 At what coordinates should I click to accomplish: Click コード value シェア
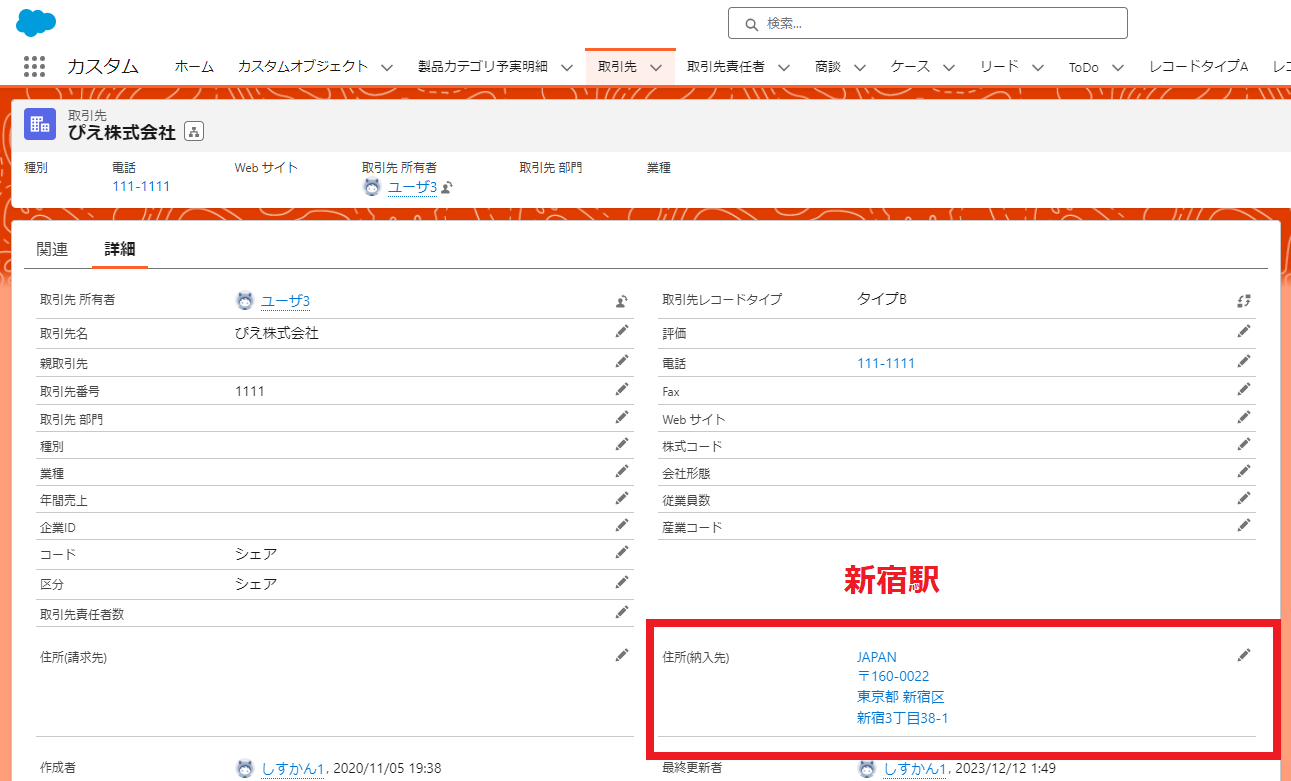256,554
